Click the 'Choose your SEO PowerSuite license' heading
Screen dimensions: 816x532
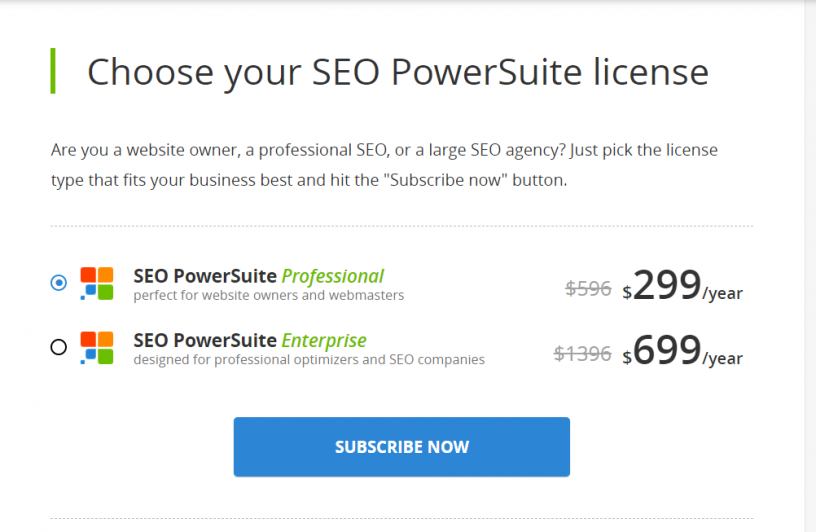click(398, 72)
